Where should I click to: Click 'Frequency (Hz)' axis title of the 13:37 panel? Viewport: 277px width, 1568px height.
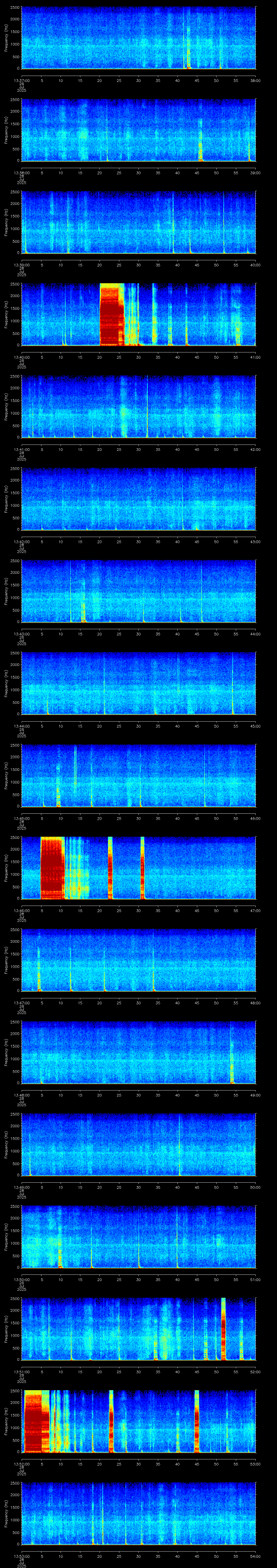6,38
